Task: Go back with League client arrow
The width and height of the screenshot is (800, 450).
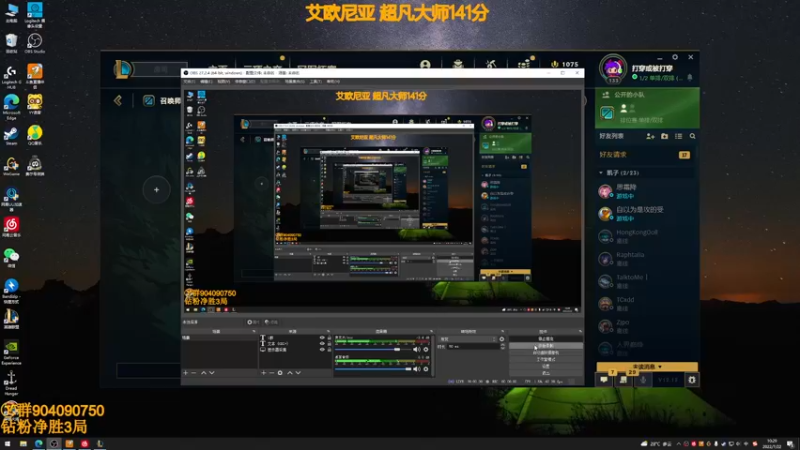Action: (118, 100)
